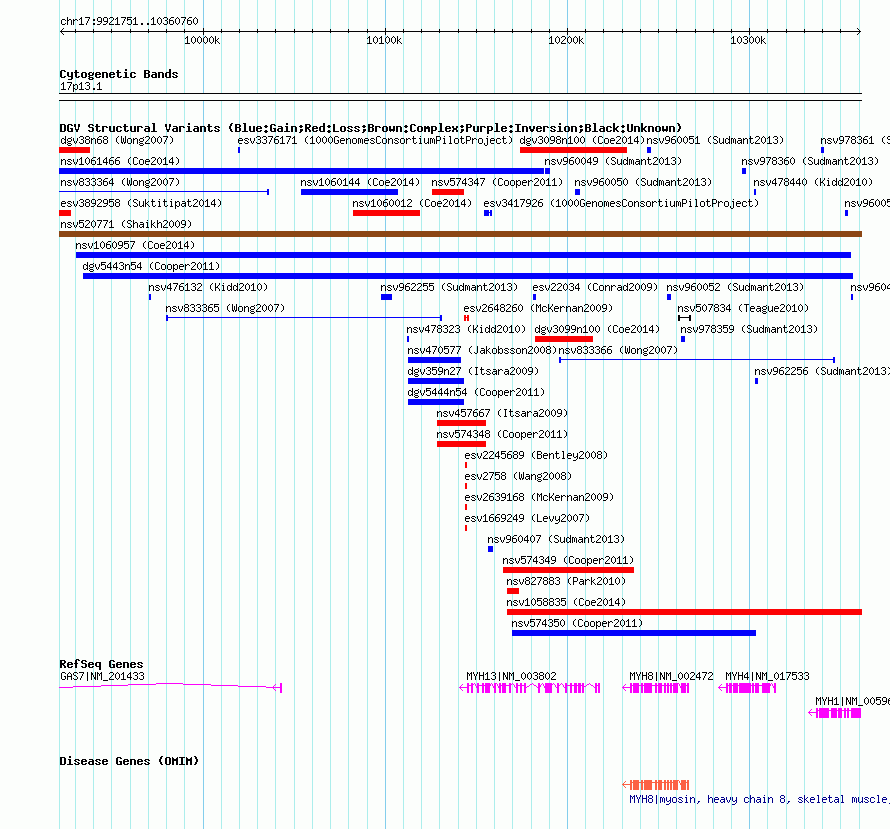Click the nsv833366 (Wong2007) span line
This screenshot has width=890, height=829.
697,360
